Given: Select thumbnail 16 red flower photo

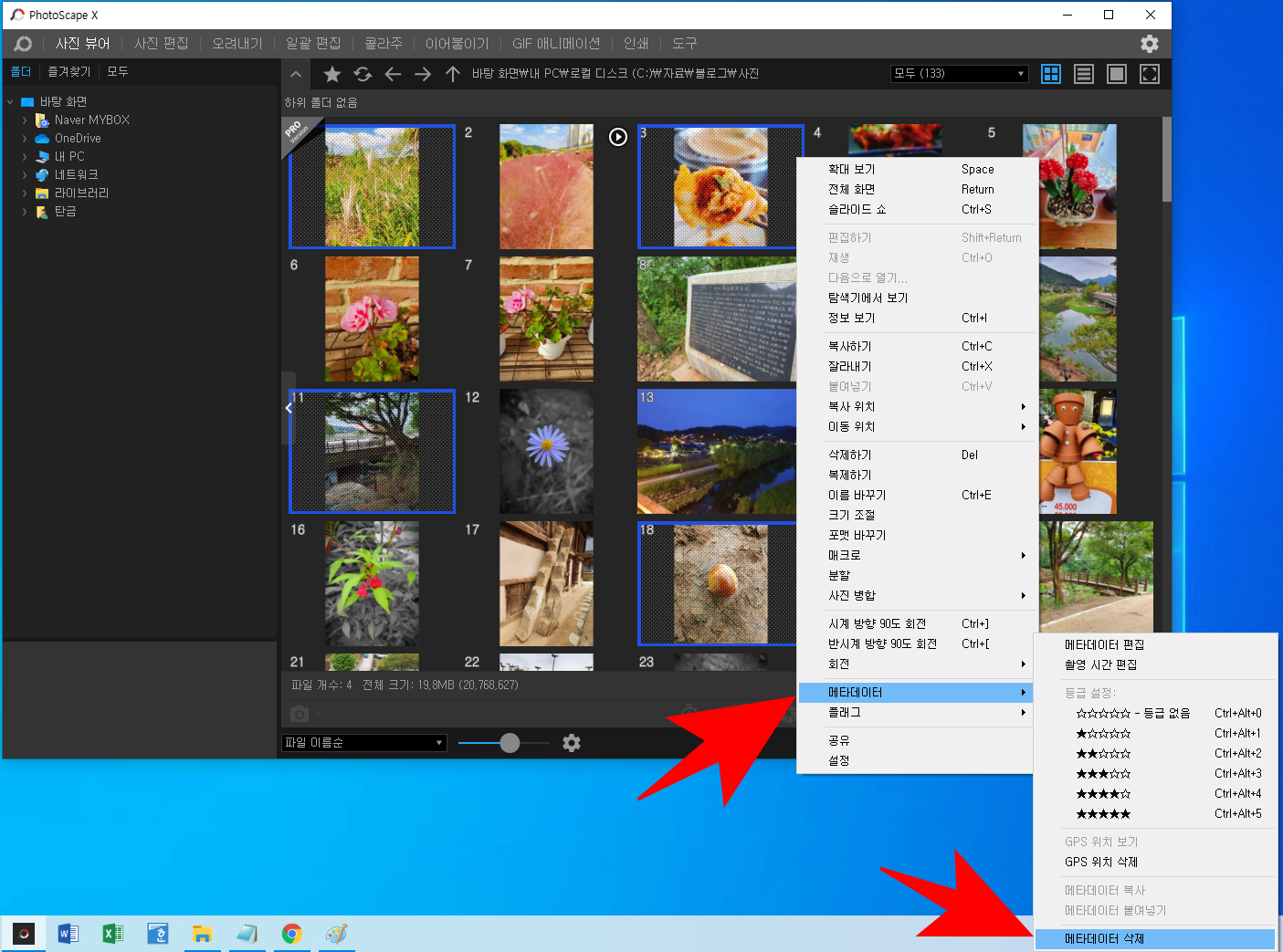Looking at the screenshot, I should coord(372,583).
